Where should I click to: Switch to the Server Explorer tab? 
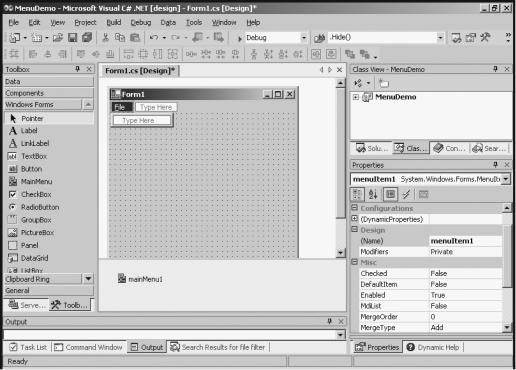27,305
